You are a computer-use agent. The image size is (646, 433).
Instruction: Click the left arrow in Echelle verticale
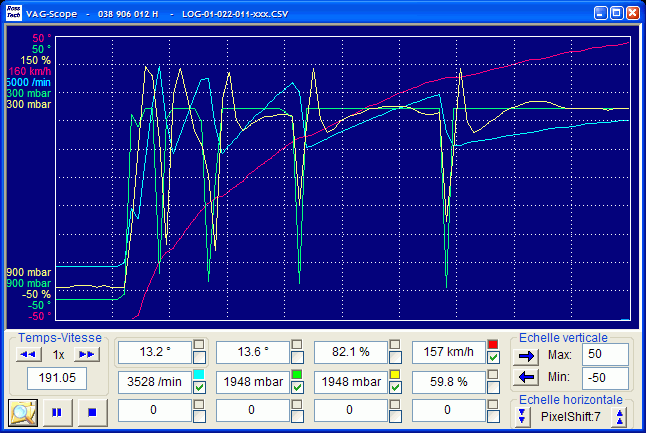(527, 377)
